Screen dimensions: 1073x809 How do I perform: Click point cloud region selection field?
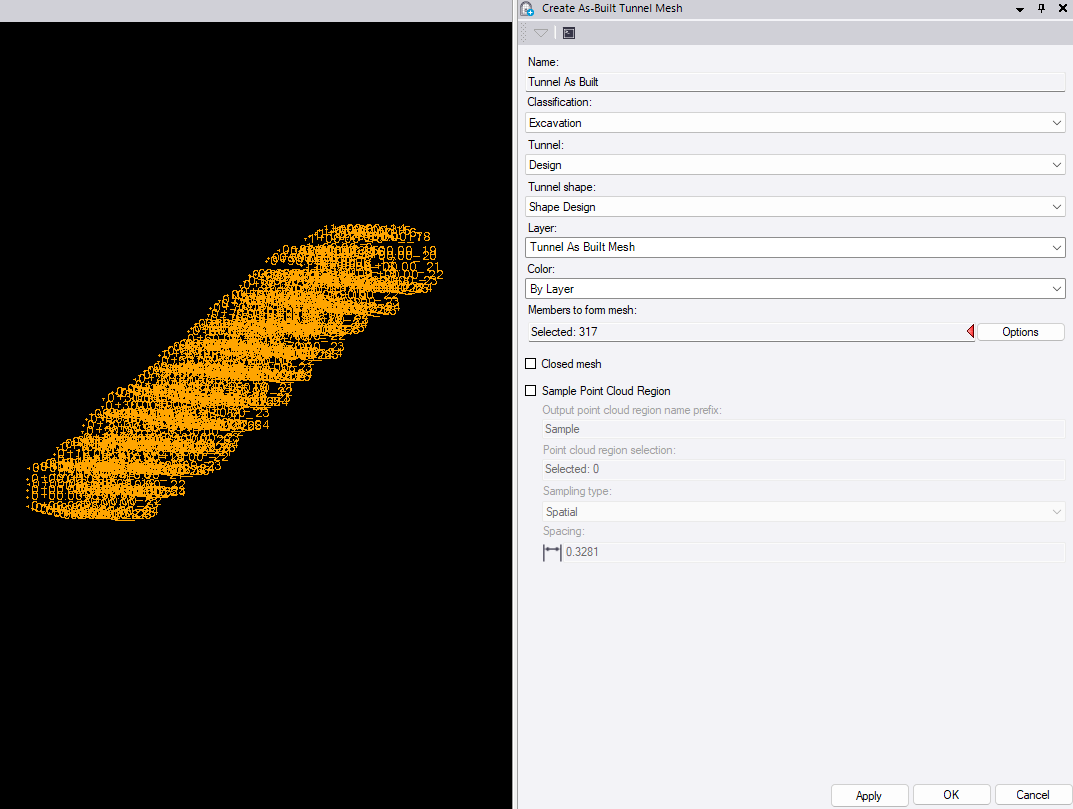pos(803,469)
